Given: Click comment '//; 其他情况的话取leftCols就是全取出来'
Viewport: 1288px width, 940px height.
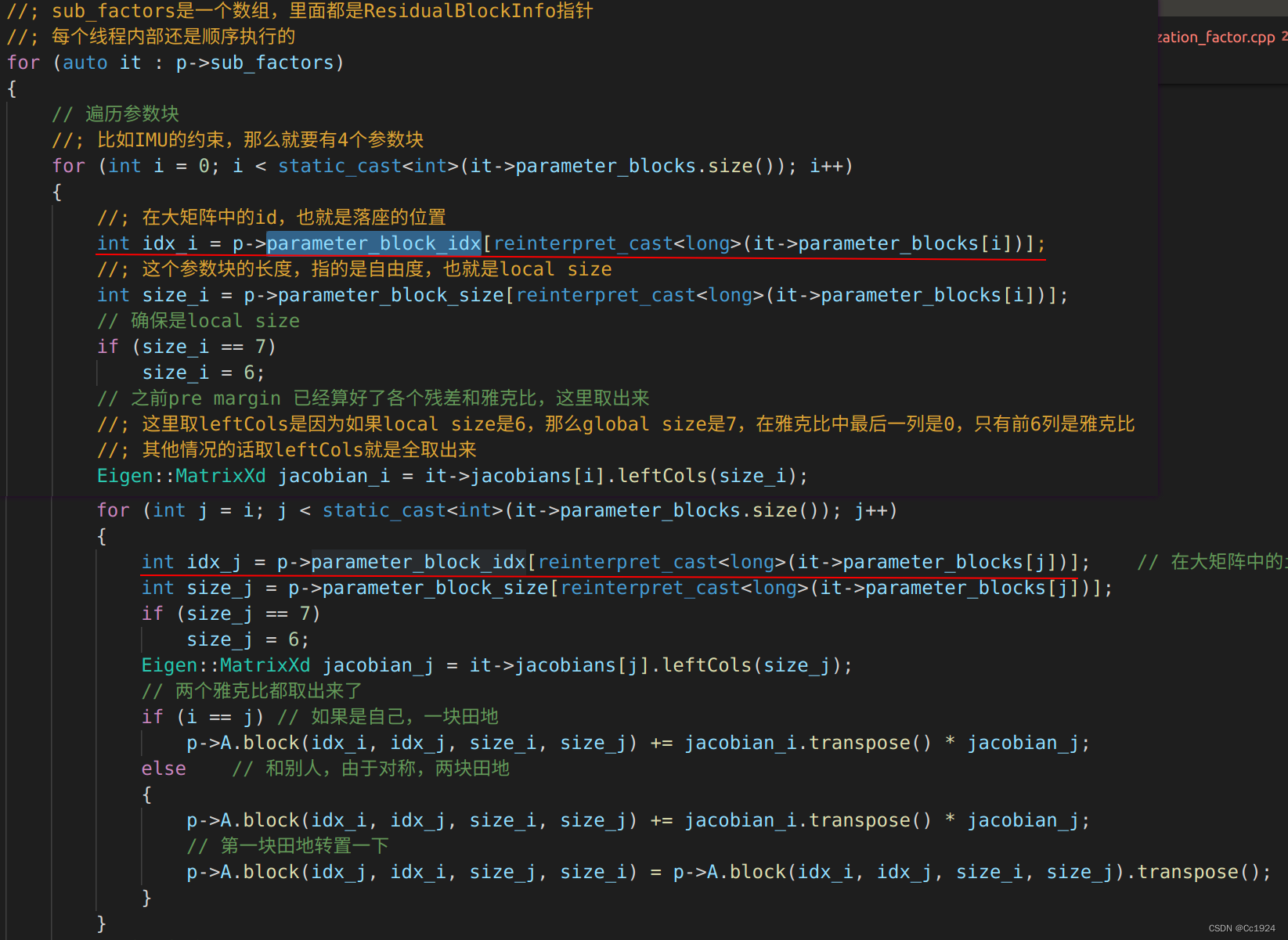Looking at the screenshot, I should (x=287, y=450).
